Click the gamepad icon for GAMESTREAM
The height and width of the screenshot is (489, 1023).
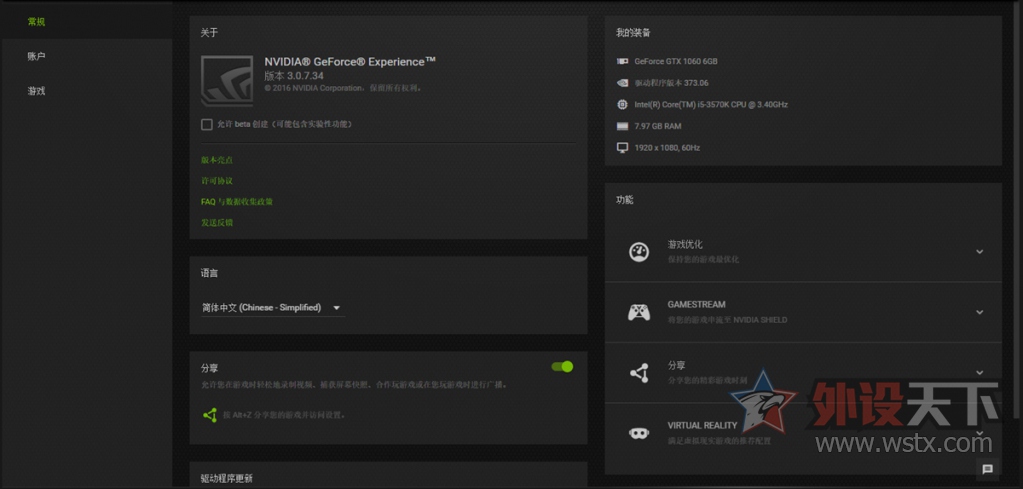(639, 312)
